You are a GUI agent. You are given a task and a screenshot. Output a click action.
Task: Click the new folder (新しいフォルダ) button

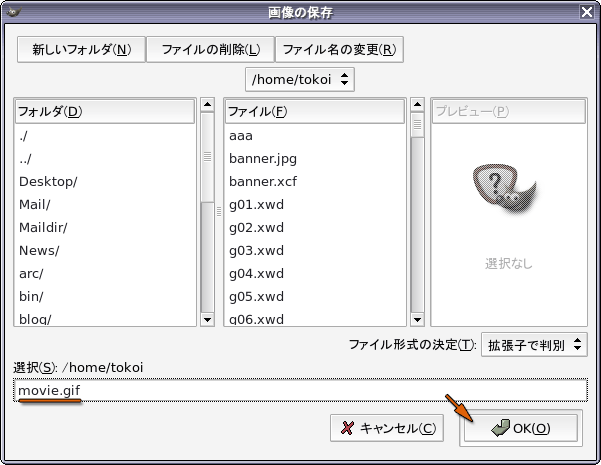[81, 49]
